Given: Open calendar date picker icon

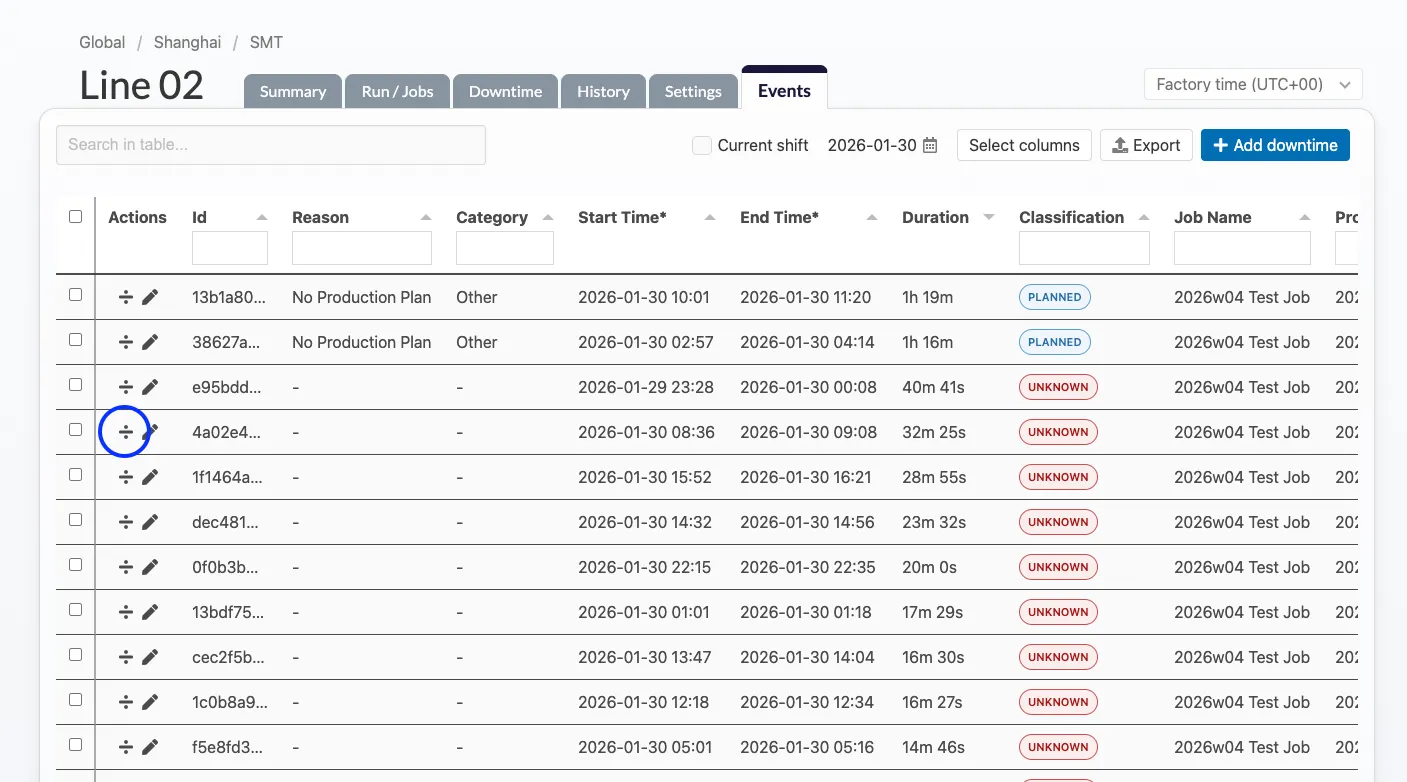Looking at the screenshot, I should tap(930, 145).
